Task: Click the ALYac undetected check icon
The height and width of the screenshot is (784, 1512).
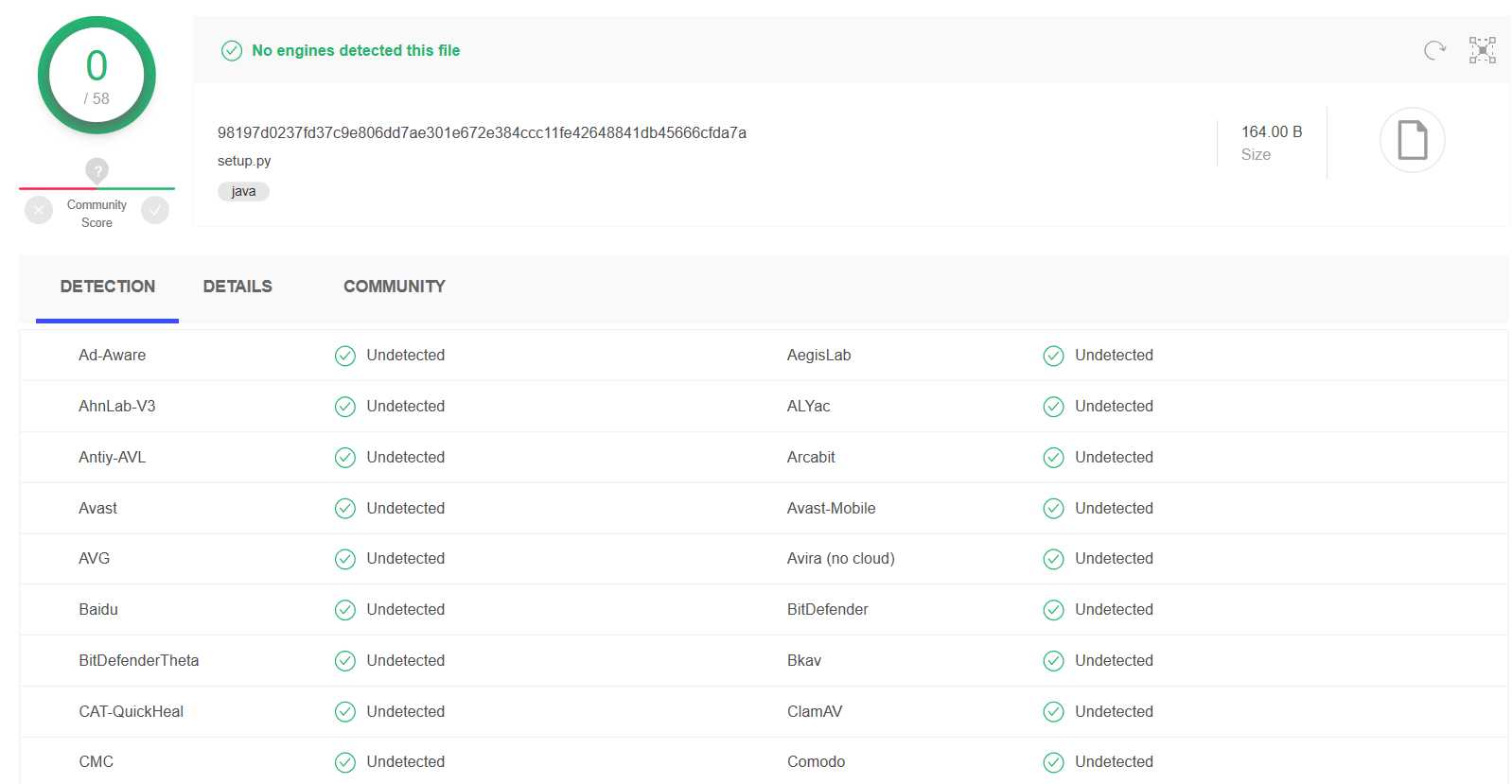Action: click(1053, 407)
